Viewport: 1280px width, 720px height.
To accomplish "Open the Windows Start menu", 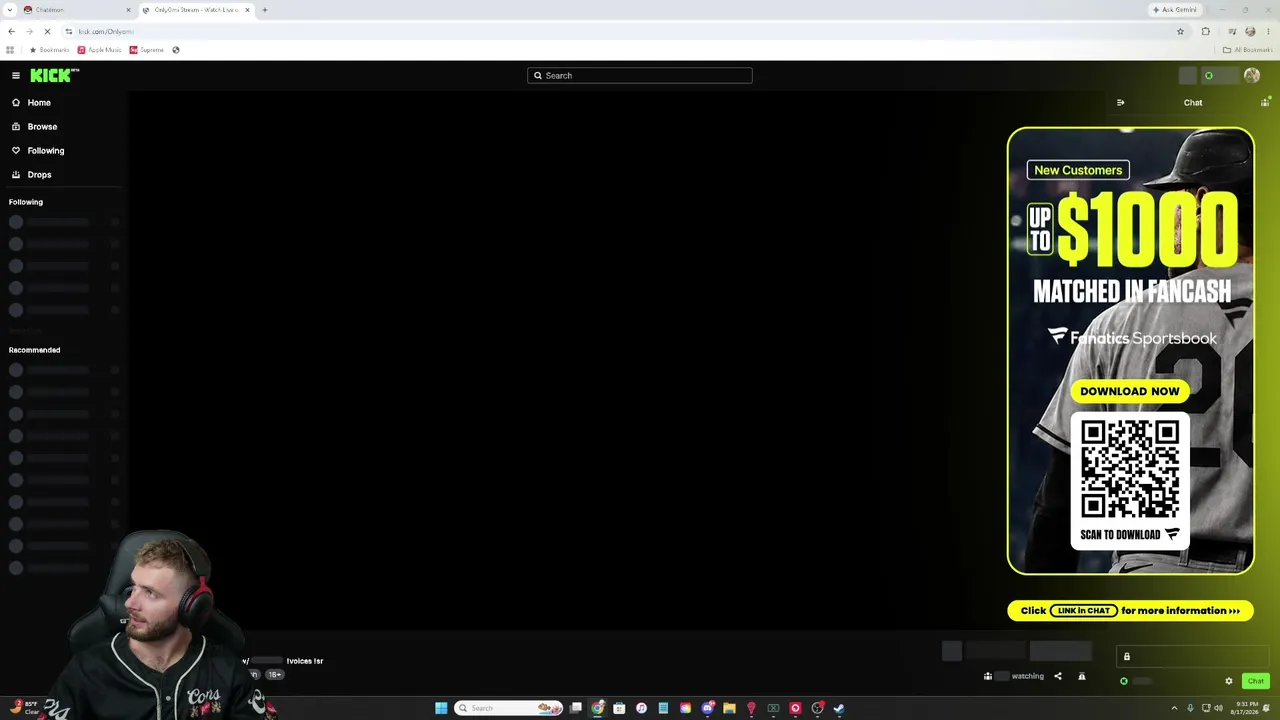I will 441,708.
